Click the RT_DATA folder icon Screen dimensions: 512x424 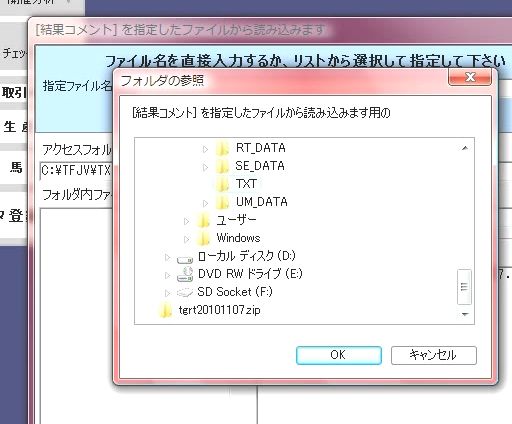click(223, 148)
